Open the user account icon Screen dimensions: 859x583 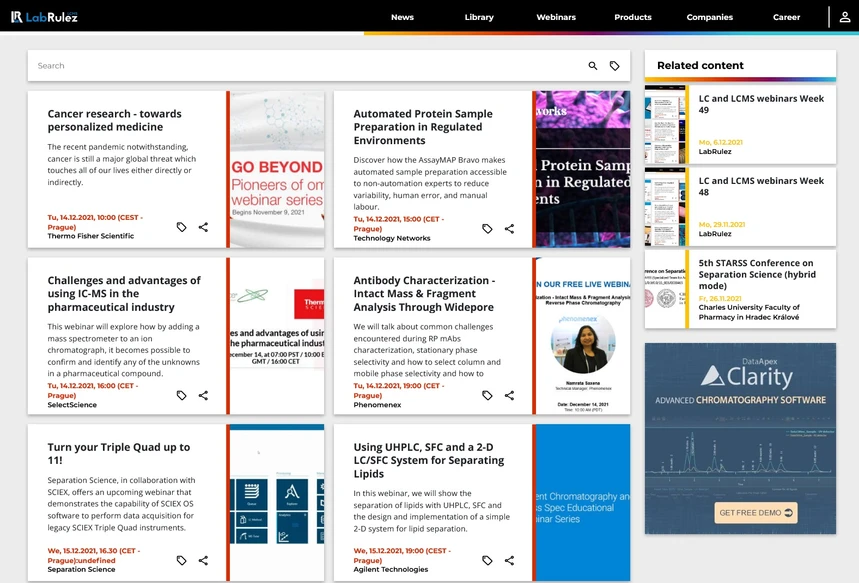click(x=845, y=17)
